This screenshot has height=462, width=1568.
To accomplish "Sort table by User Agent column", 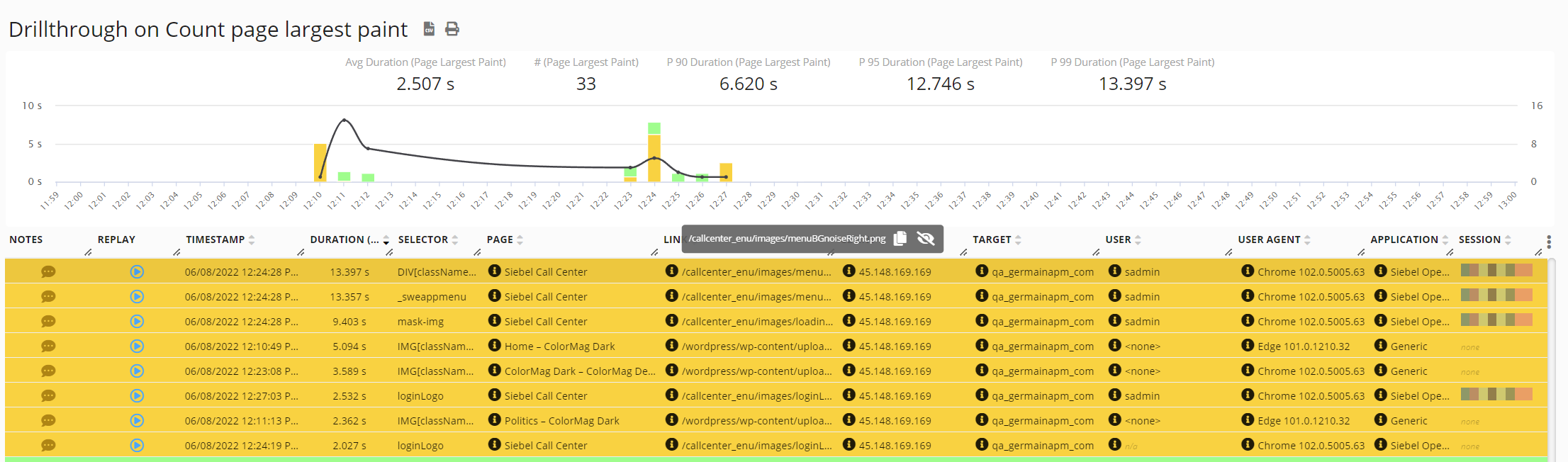I will tap(1269, 240).
